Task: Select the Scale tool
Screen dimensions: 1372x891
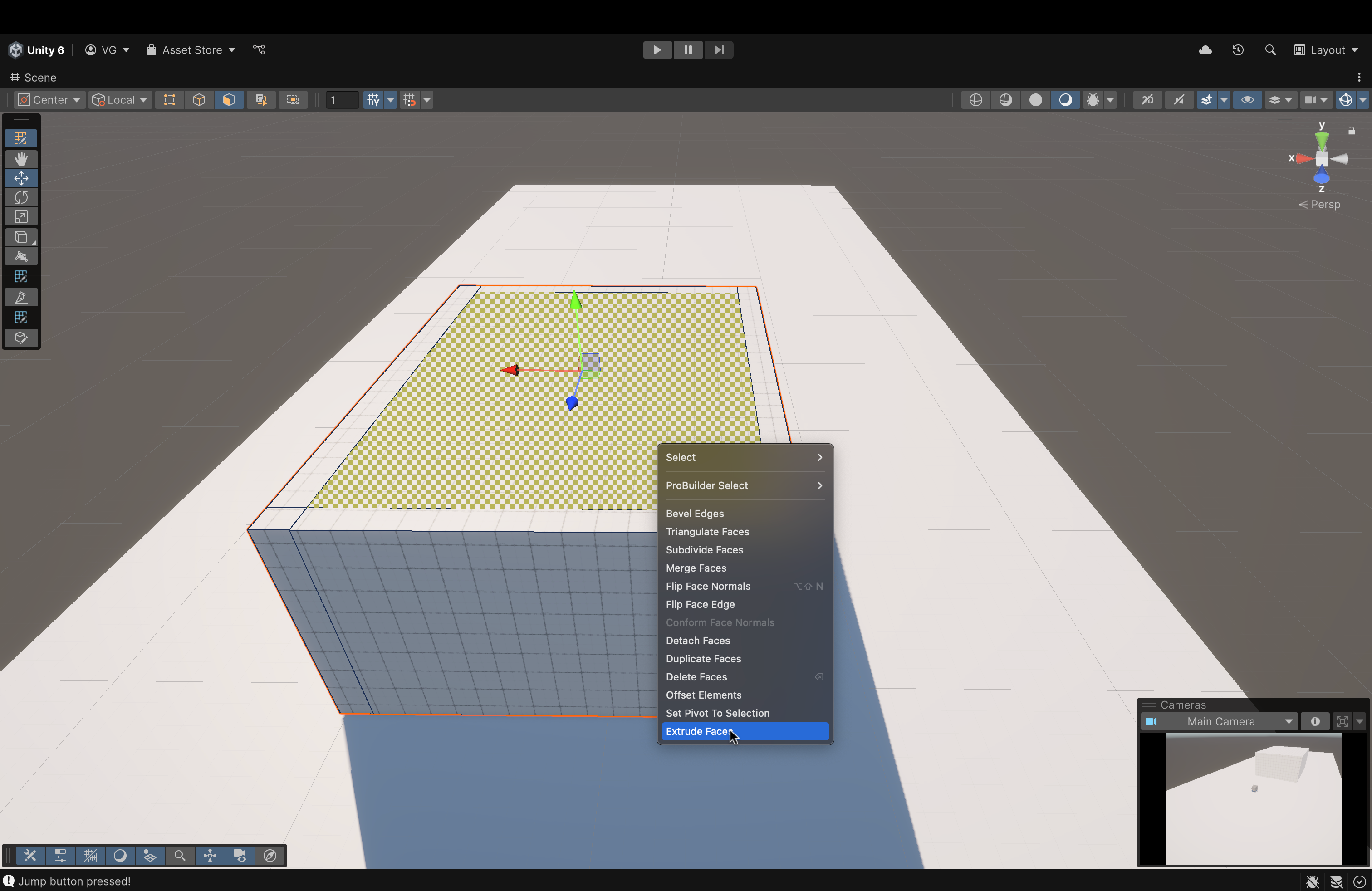Action: [x=21, y=217]
